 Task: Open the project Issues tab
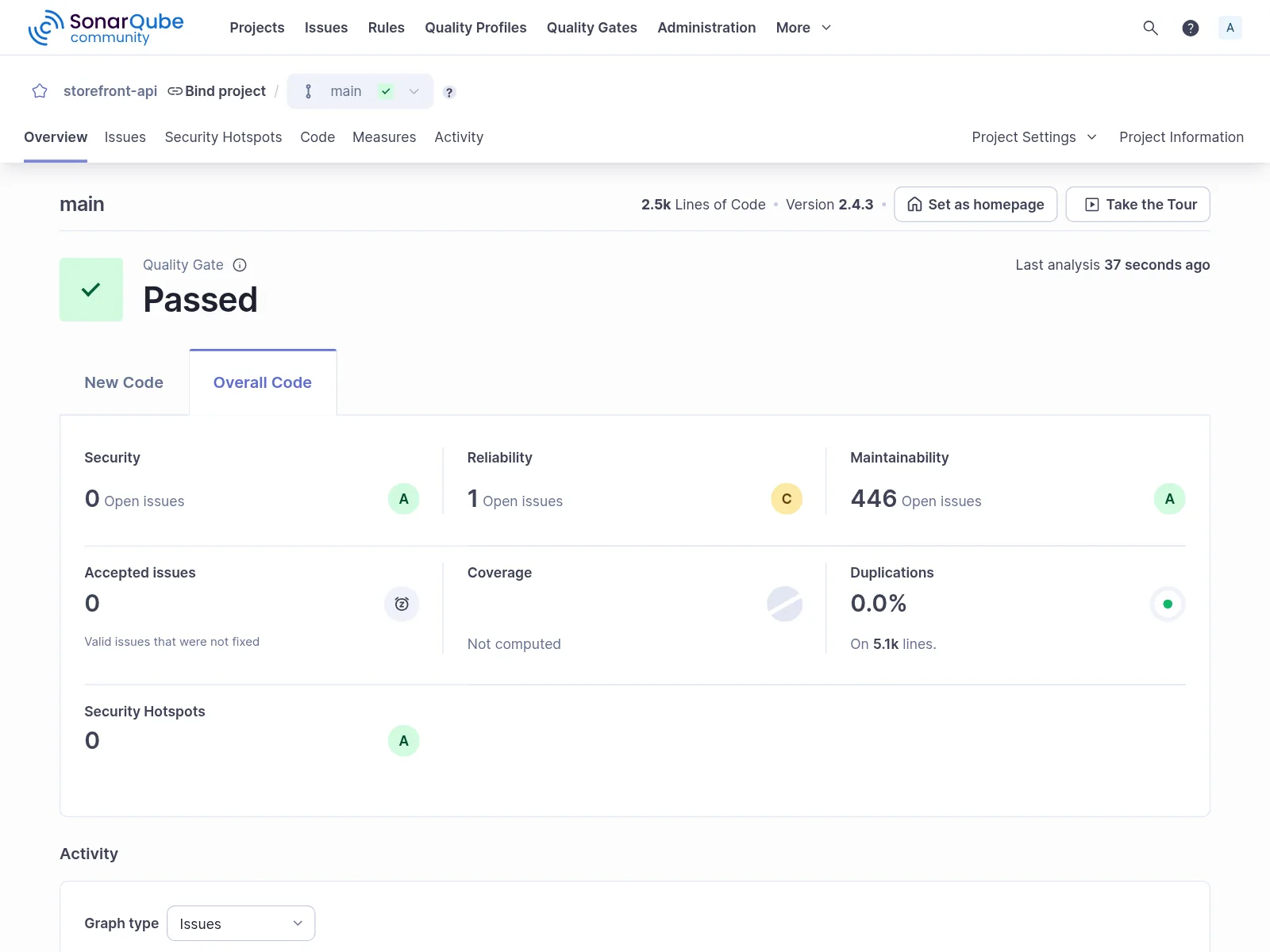(125, 137)
